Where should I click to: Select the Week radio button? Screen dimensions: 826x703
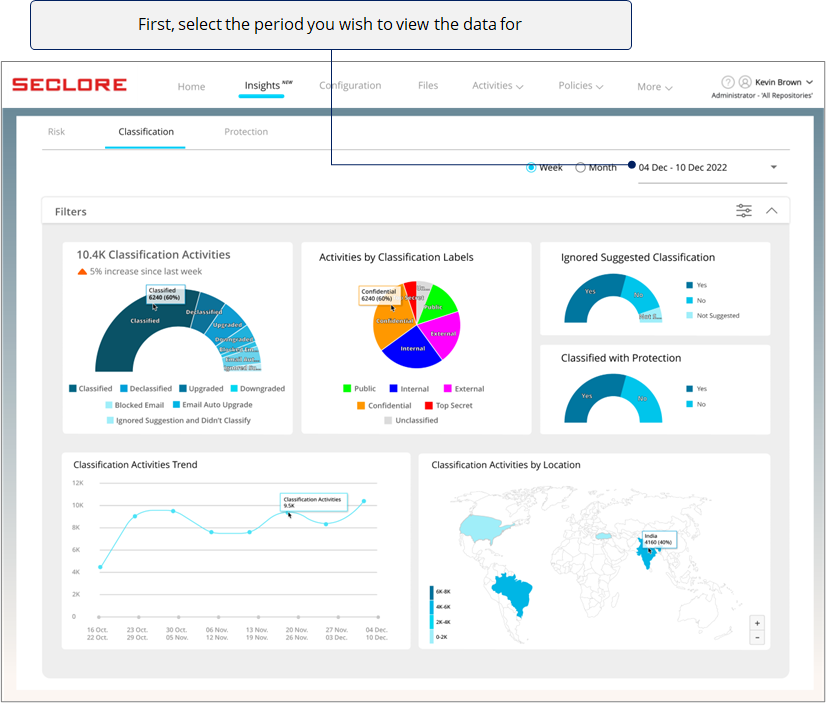click(x=531, y=167)
